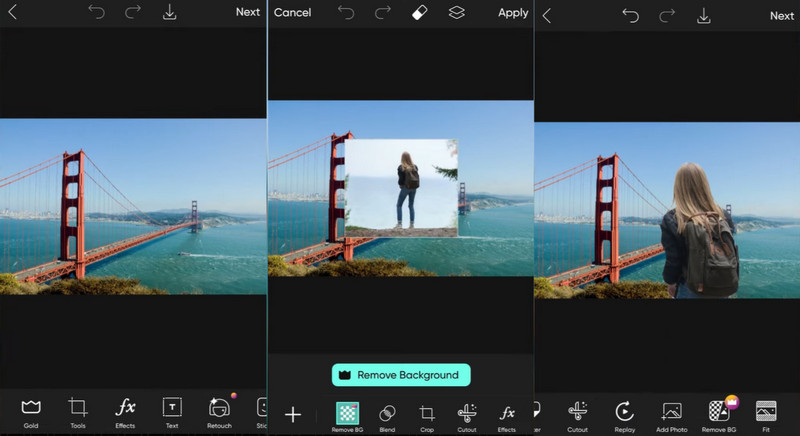This screenshot has height=436, width=800.
Task: Select the highlighted Remove BG tool
Action: point(347,414)
